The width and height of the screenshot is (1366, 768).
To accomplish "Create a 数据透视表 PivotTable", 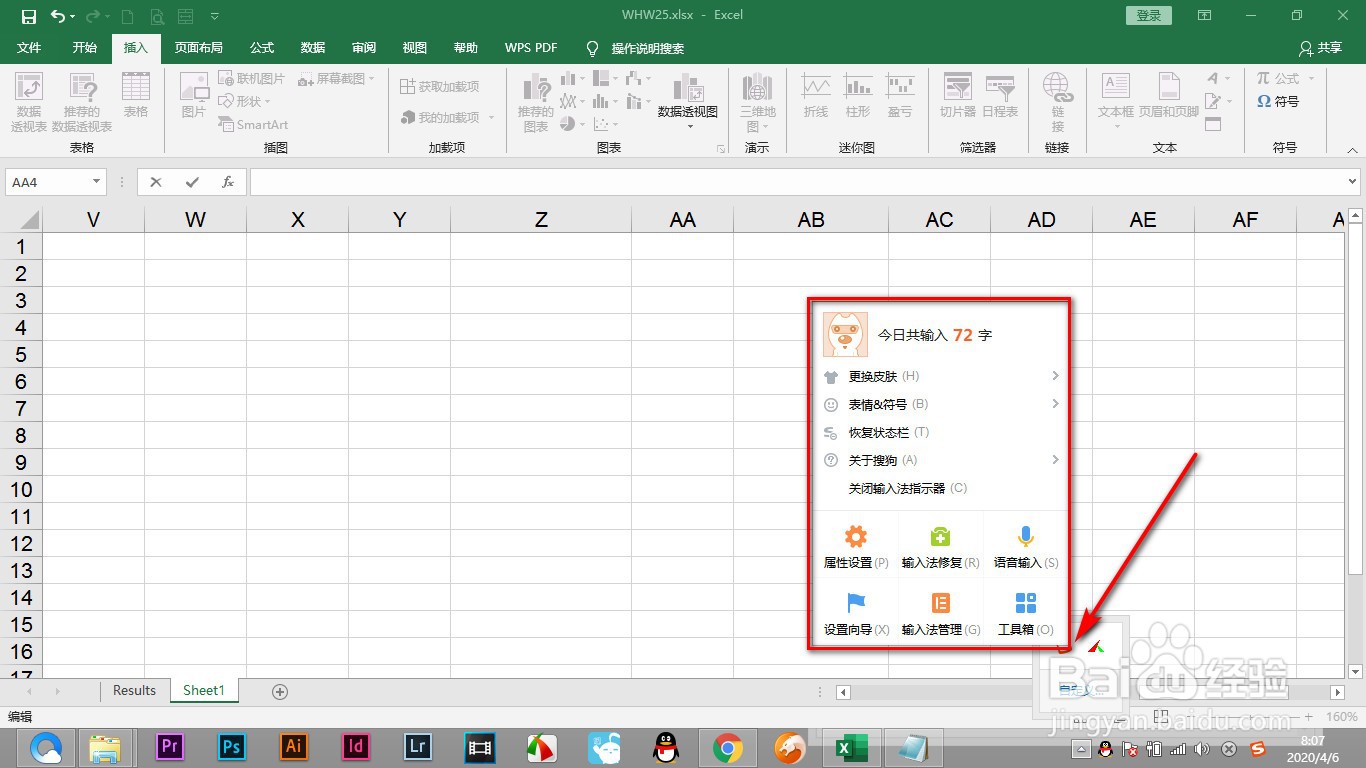I will [28, 100].
